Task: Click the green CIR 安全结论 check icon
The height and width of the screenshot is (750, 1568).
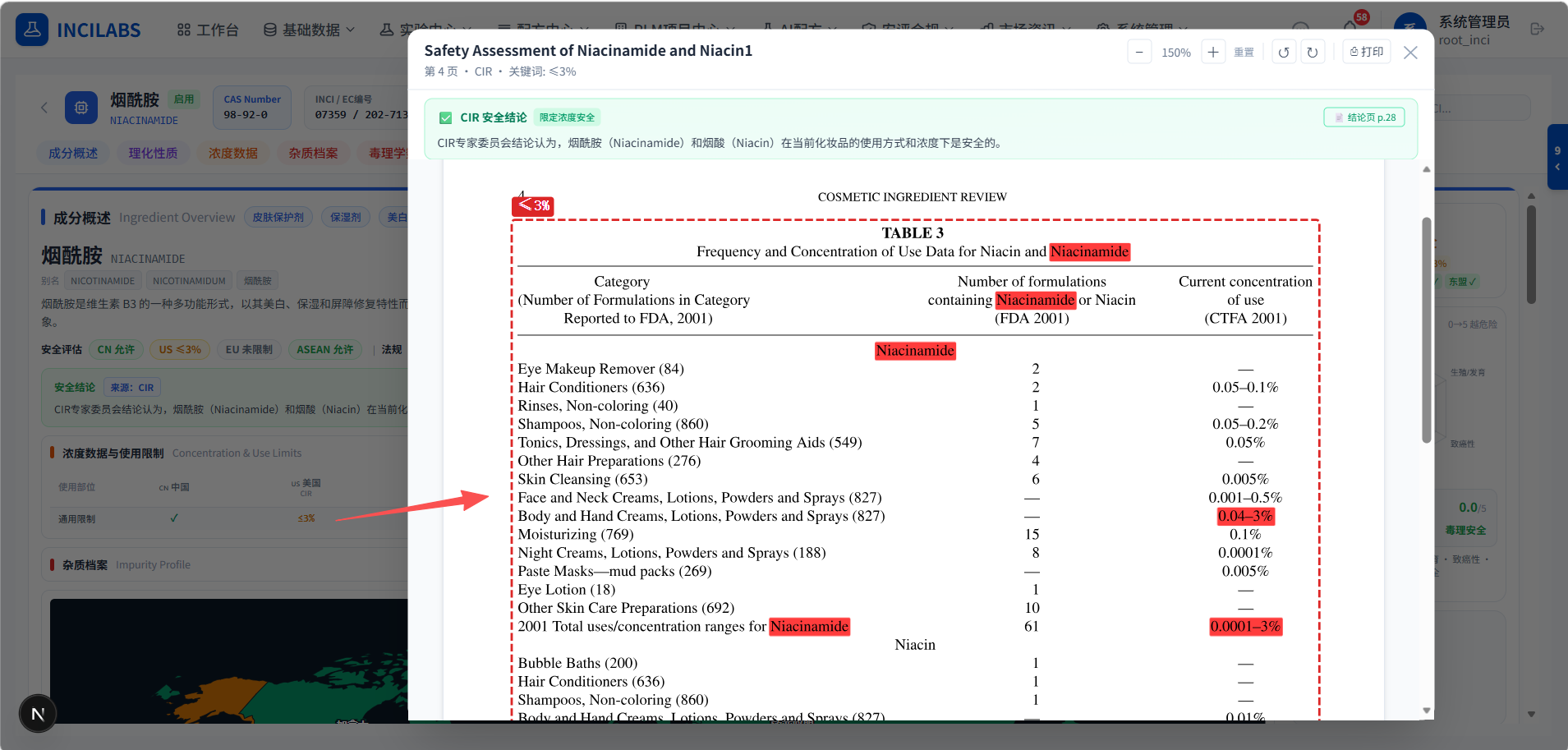Action: click(445, 117)
